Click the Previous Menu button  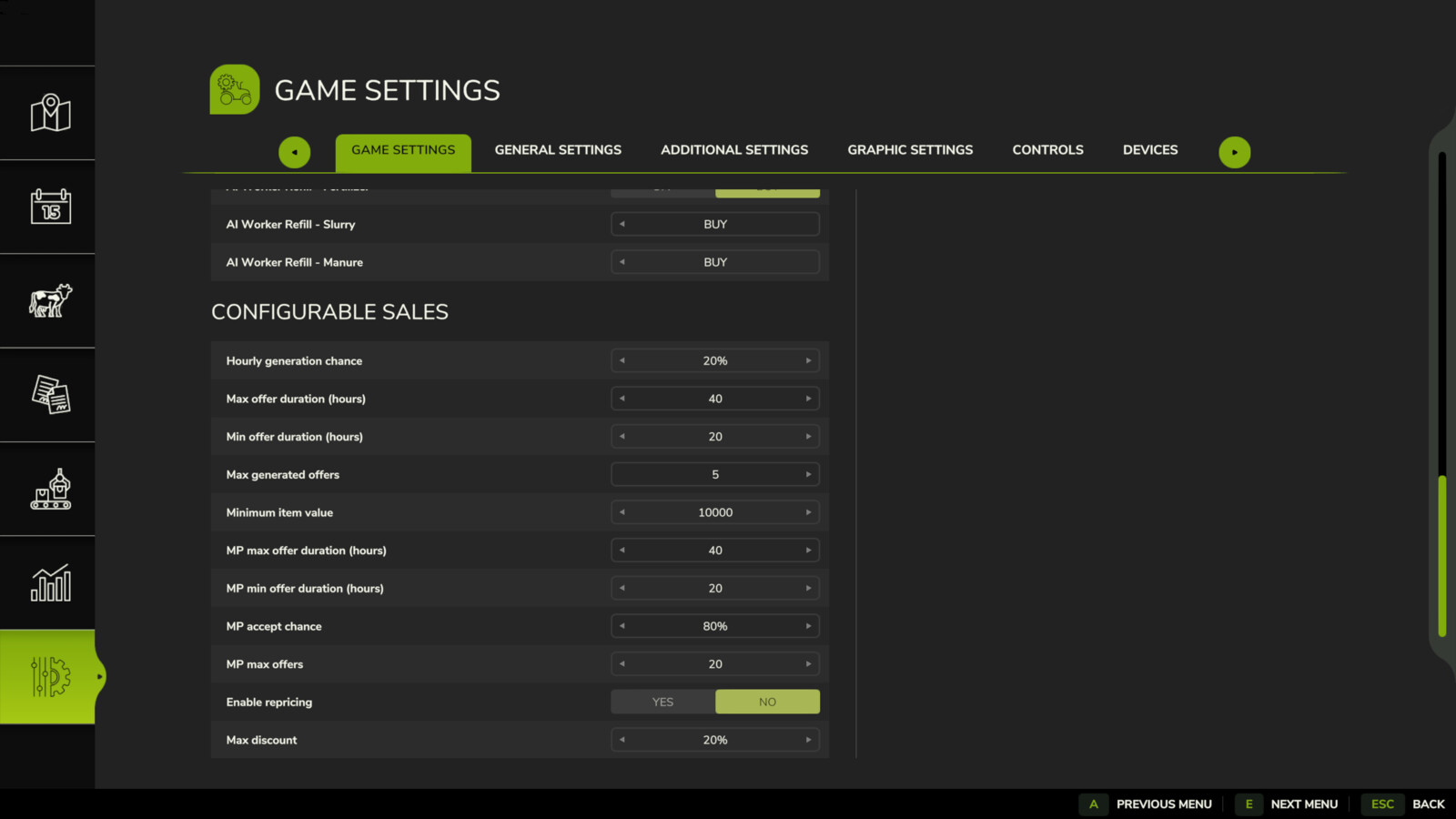coord(1146,804)
